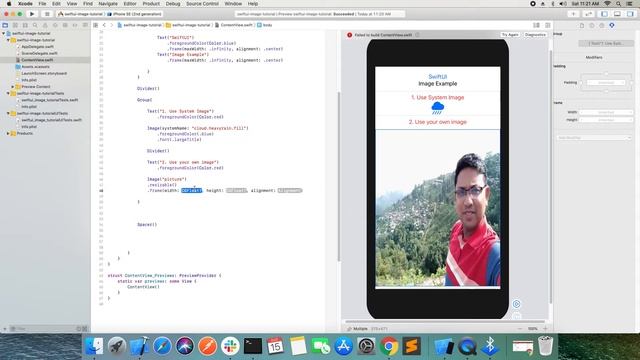The width and height of the screenshot is (640, 360).
Task: Click the height placeholder in the frame modifier
Action: 236,191
